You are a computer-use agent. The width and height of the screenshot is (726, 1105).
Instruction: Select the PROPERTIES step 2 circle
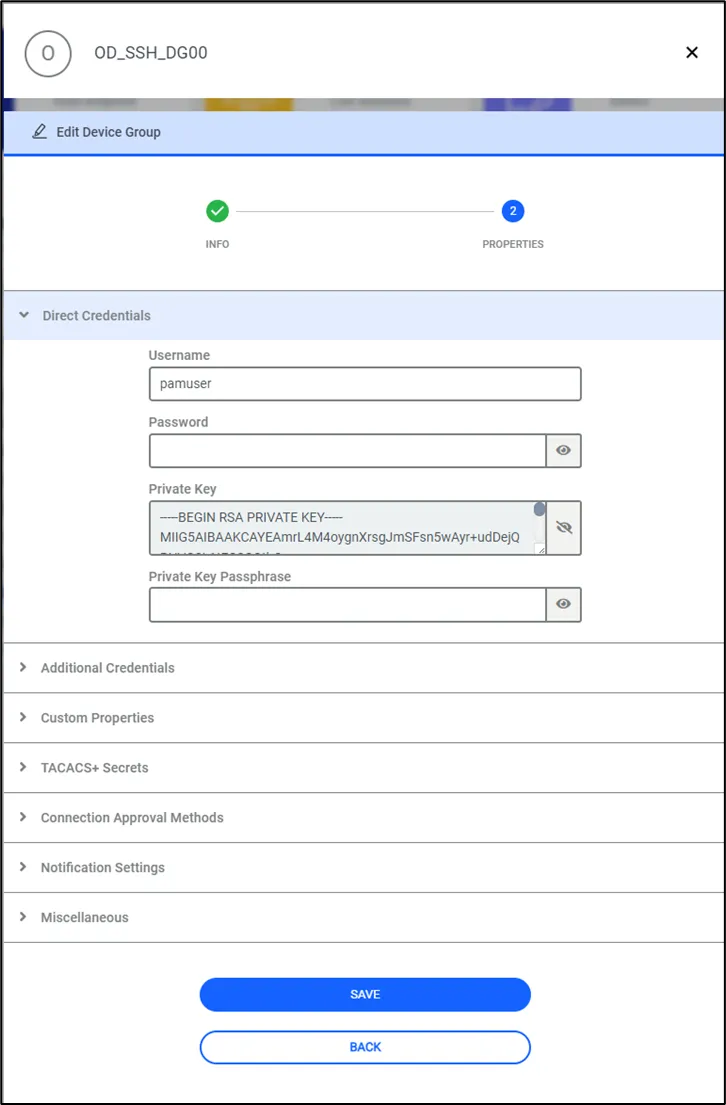[x=512, y=211]
